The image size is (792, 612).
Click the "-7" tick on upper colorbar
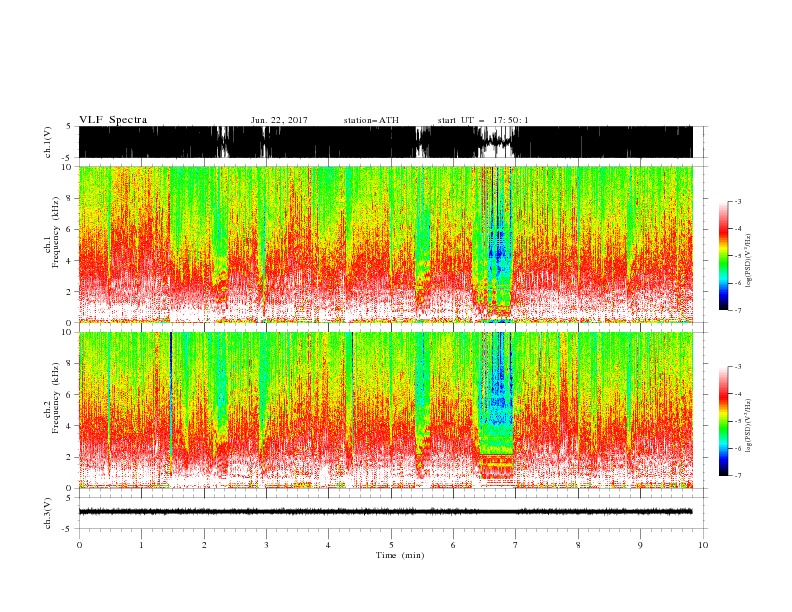738,310
